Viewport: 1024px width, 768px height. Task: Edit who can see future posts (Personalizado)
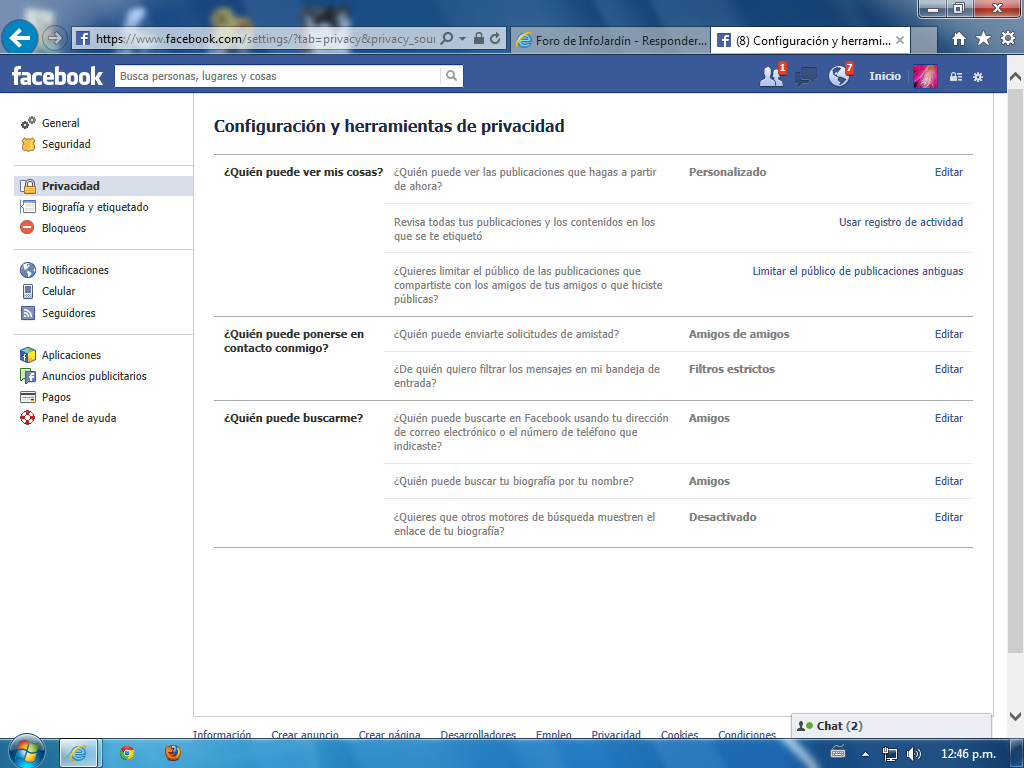tap(948, 172)
